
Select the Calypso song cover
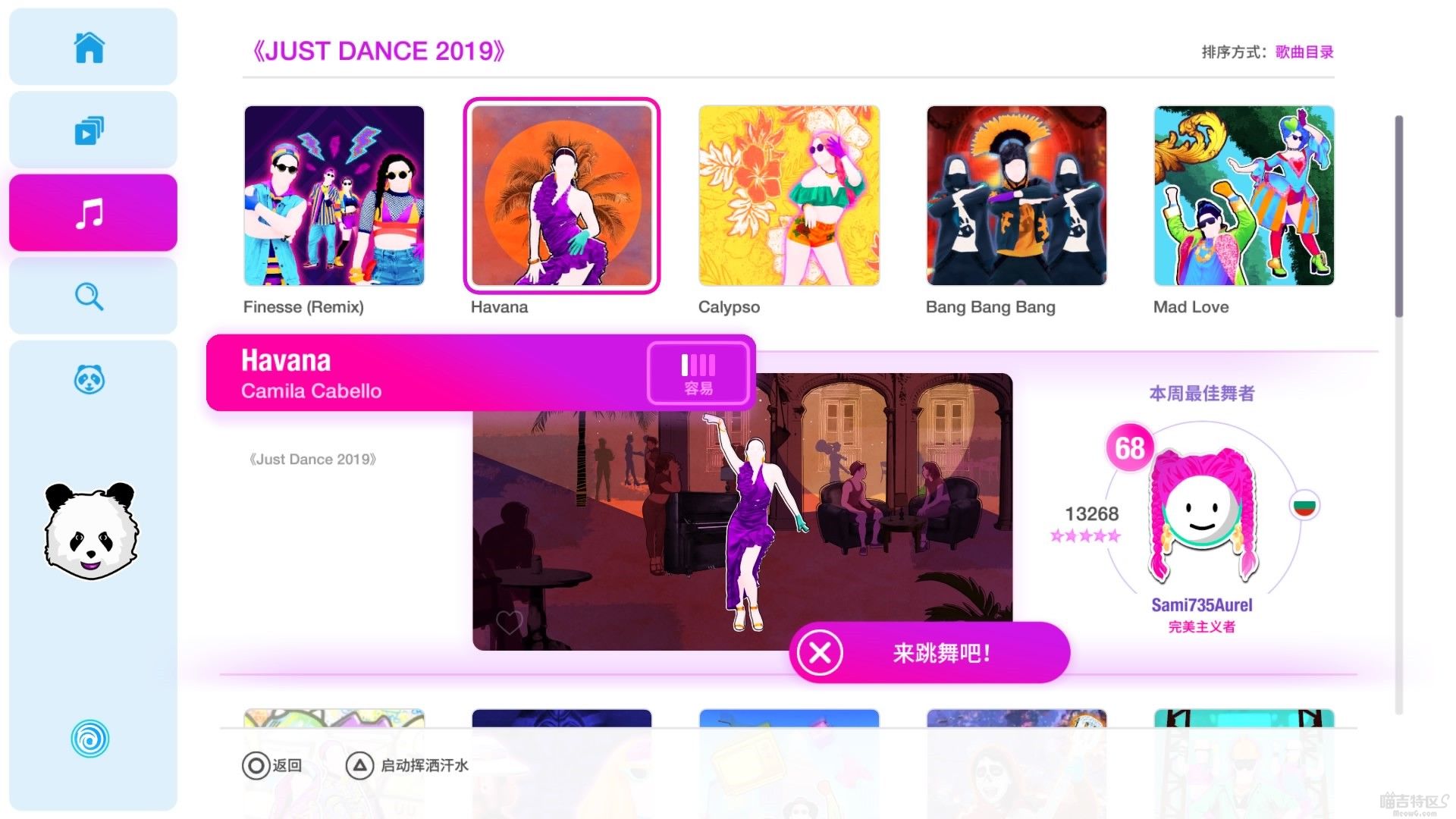pos(789,196)
